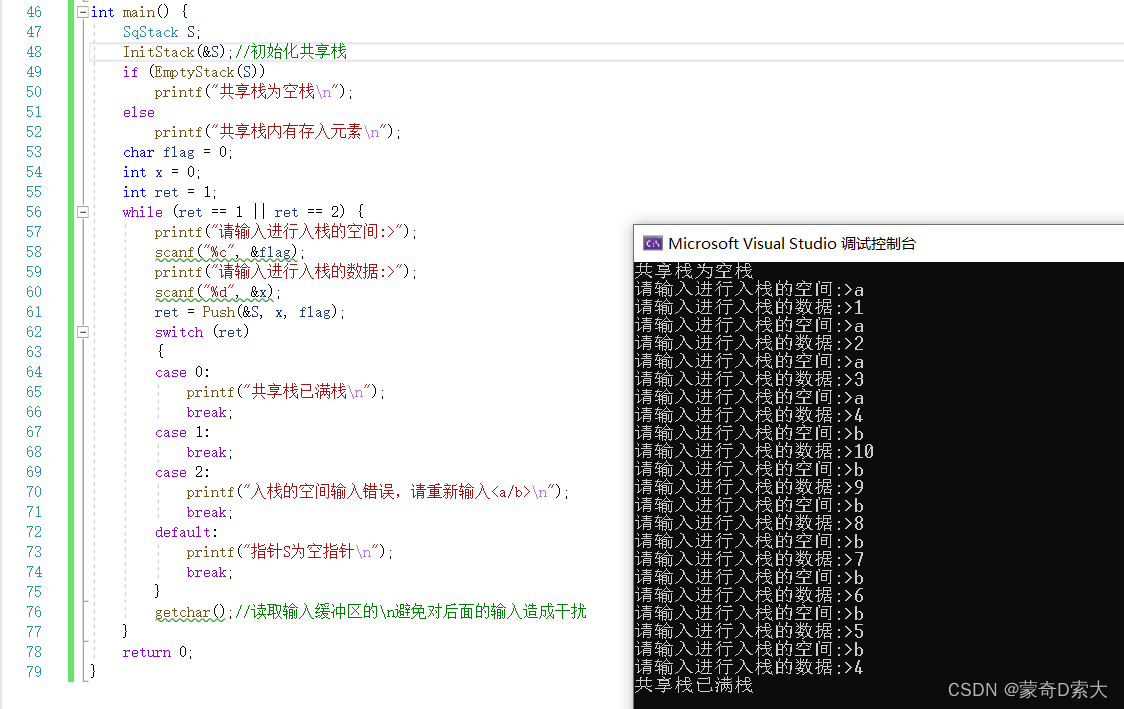This screenshot has height=709, width=1124.
Task: Click the Microsoft Visual Studio console title
Action: (x=791, y=244)
